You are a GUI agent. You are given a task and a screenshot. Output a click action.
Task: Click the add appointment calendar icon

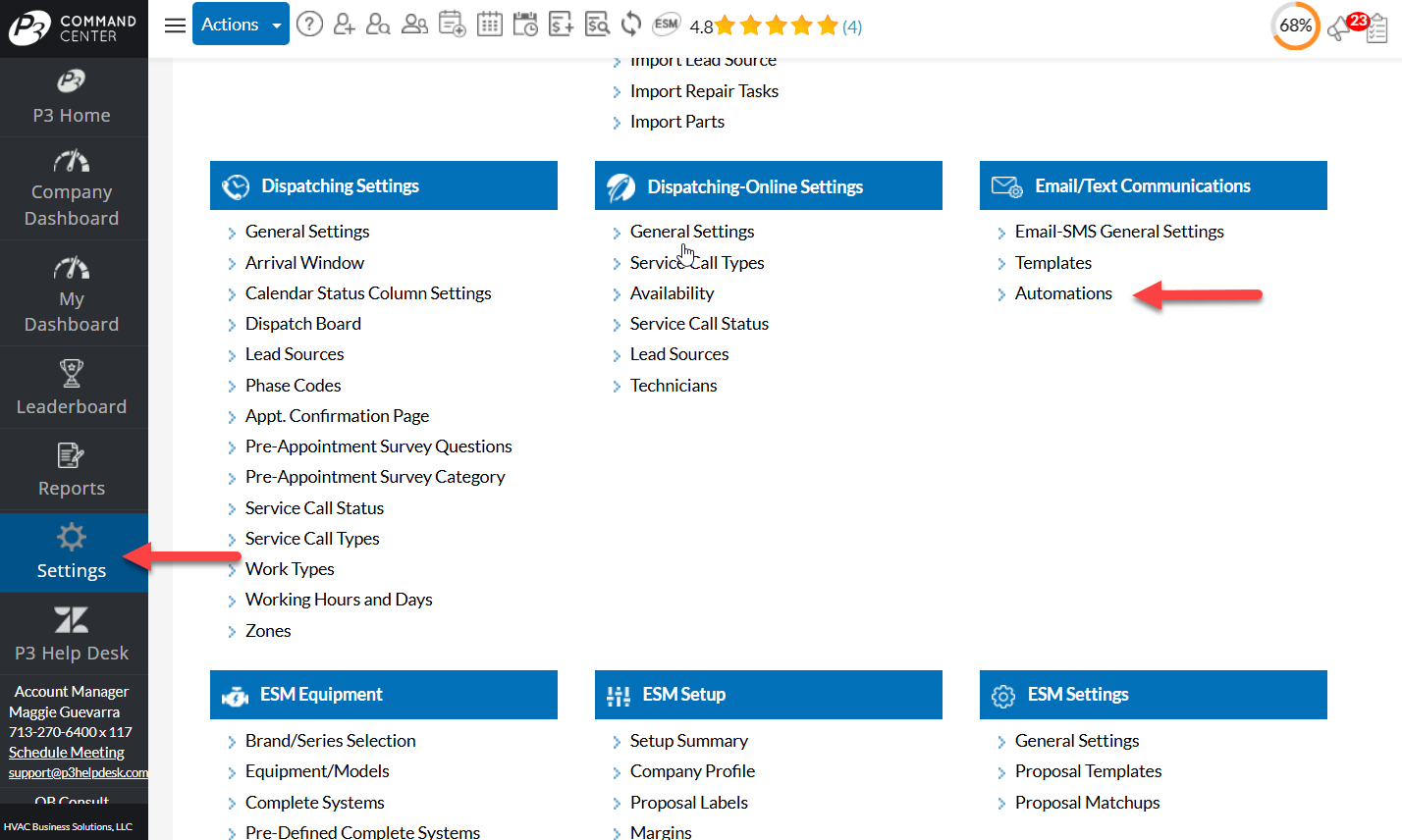coord(452,25)
